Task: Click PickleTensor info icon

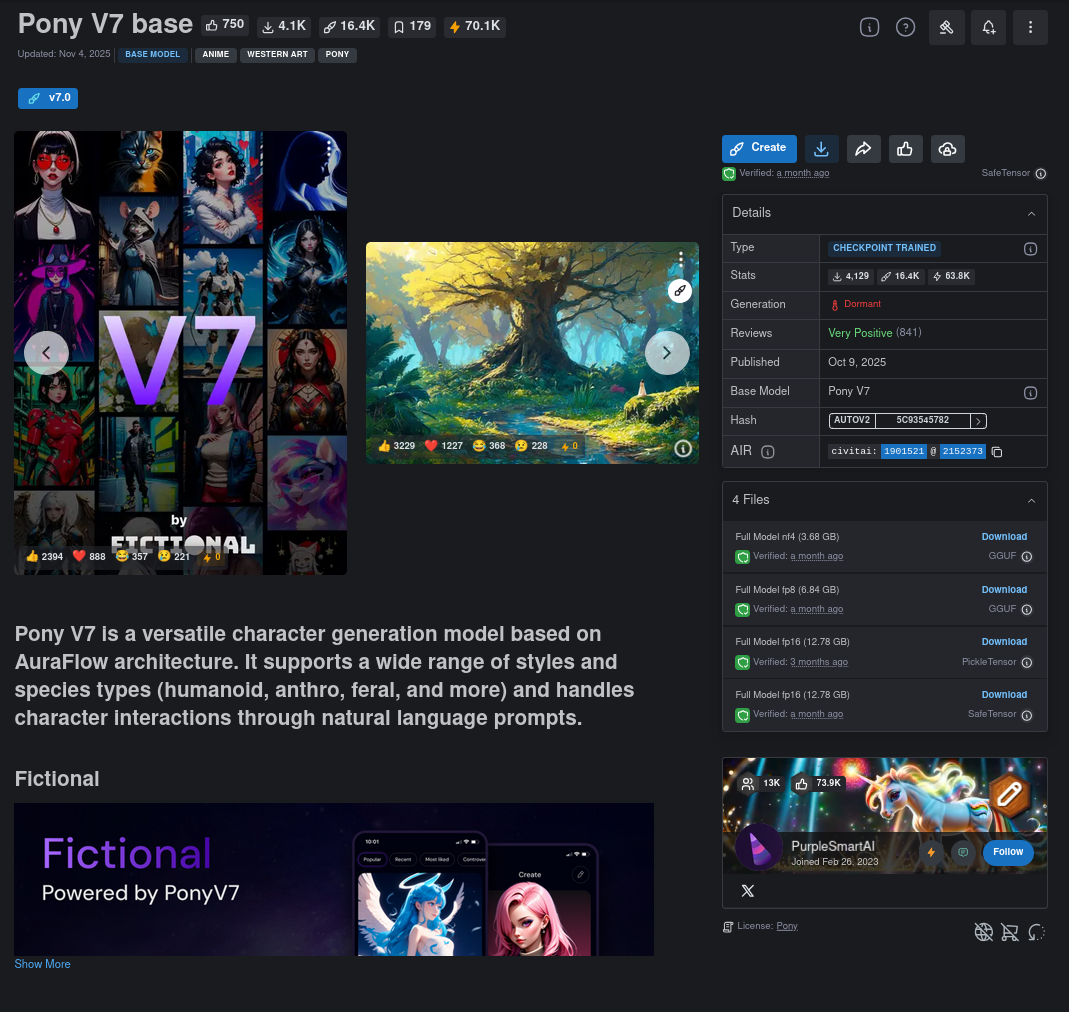Action: click(1027, 662)
